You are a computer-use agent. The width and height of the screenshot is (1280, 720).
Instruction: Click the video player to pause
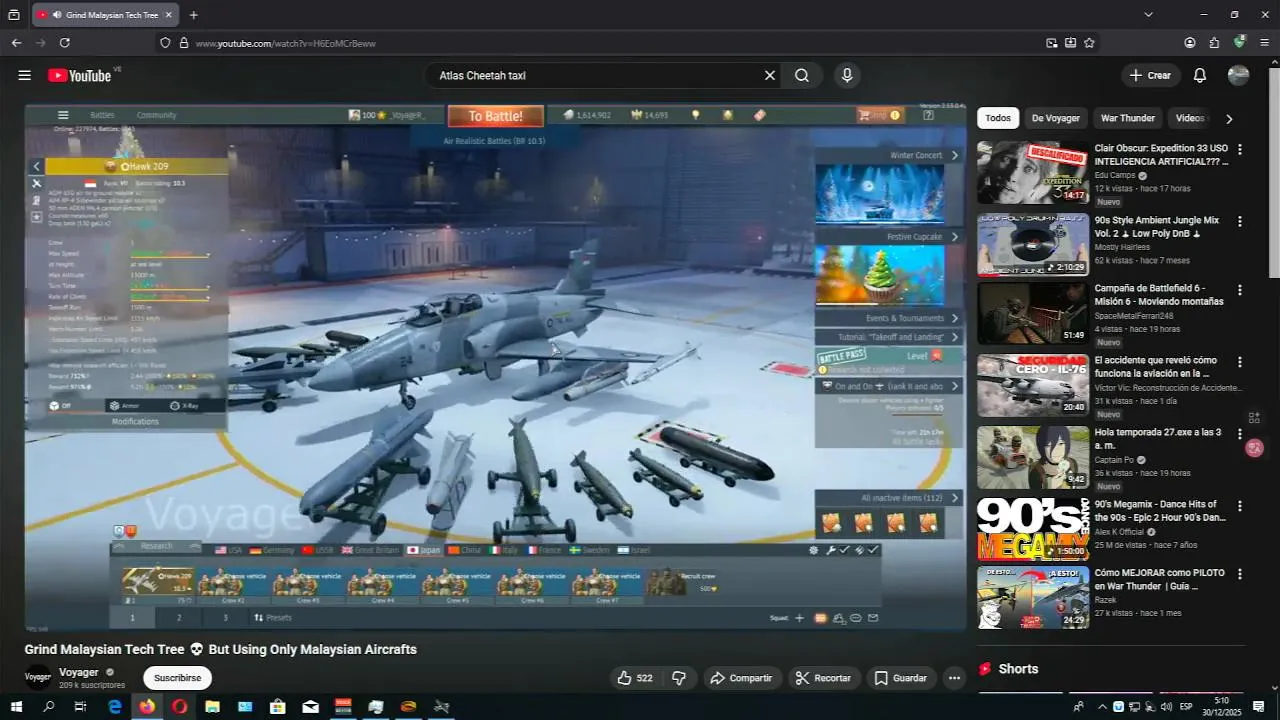(x=496, y=367)
